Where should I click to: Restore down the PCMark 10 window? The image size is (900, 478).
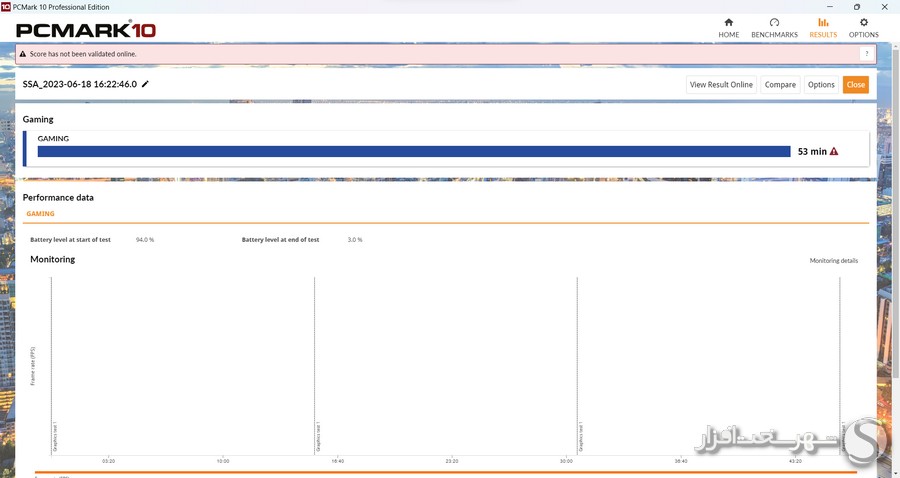tap(857, 7)
